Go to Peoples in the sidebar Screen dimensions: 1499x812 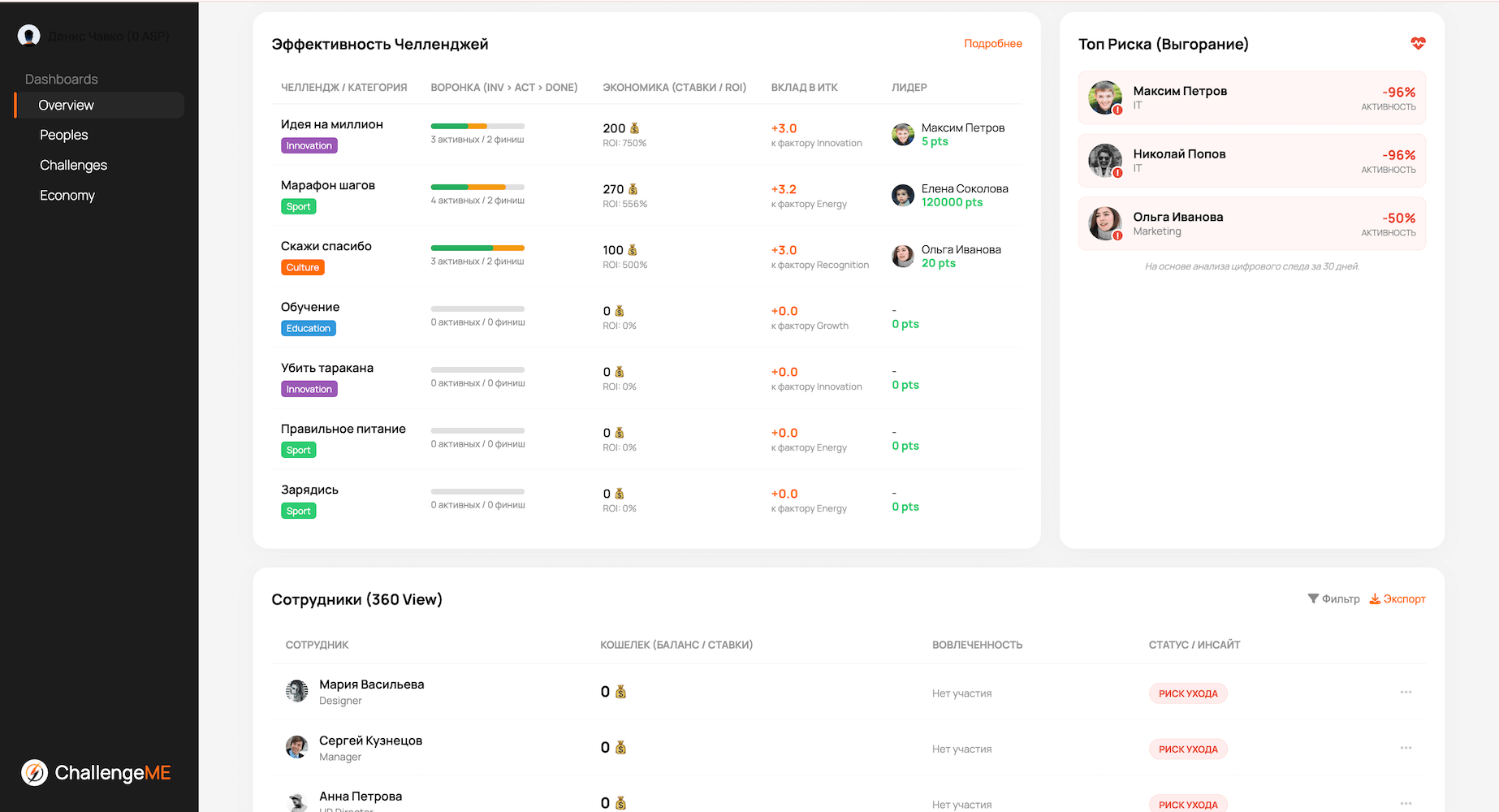pyautogui.click(x=64, y=135)
